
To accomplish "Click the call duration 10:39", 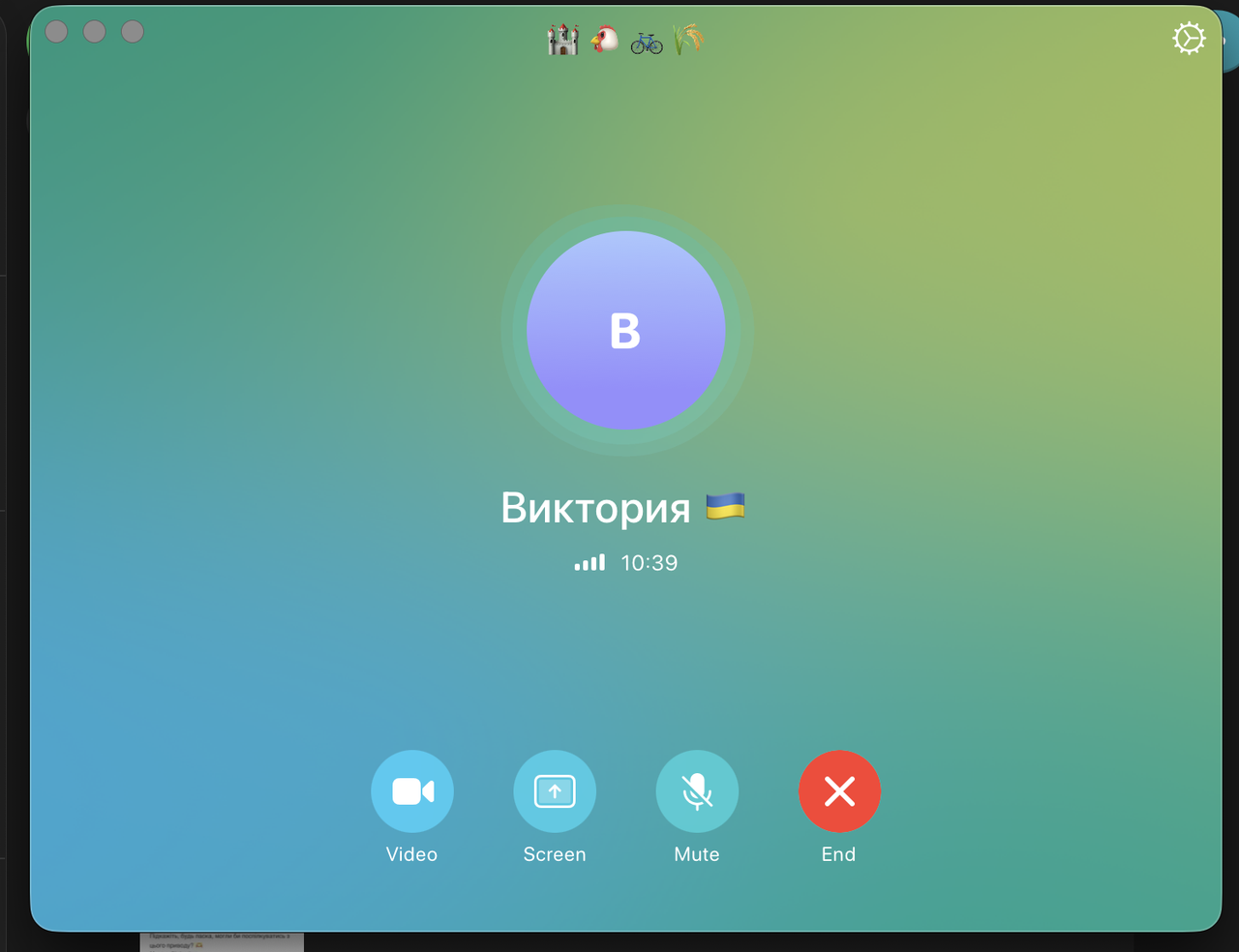I will pyautogui.click(x=650, y=563).
